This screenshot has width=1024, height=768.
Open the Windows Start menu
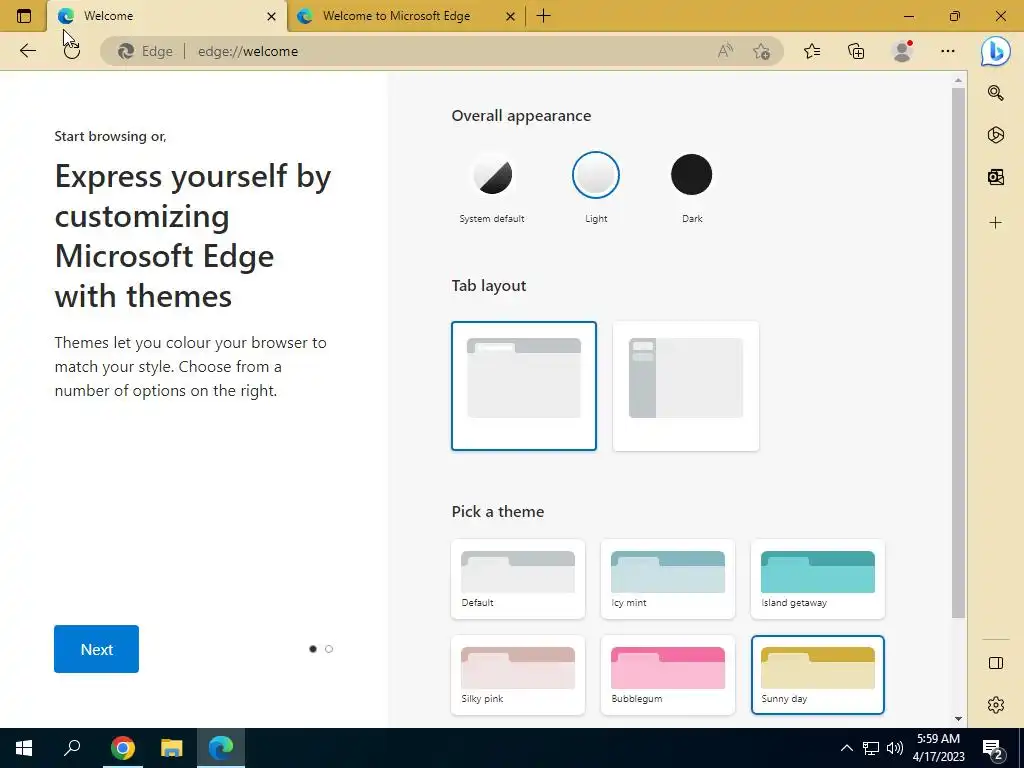[24, 748]
